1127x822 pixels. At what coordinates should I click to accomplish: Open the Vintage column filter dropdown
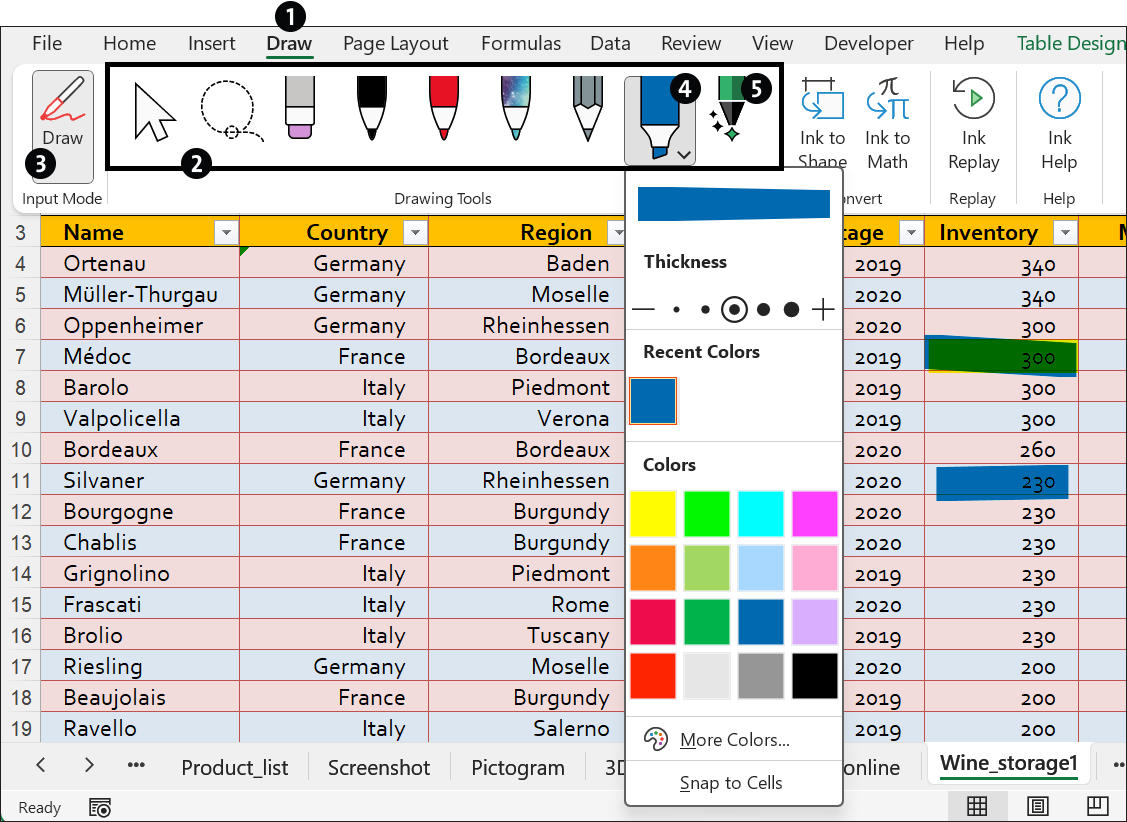click(x=911, y=232)
